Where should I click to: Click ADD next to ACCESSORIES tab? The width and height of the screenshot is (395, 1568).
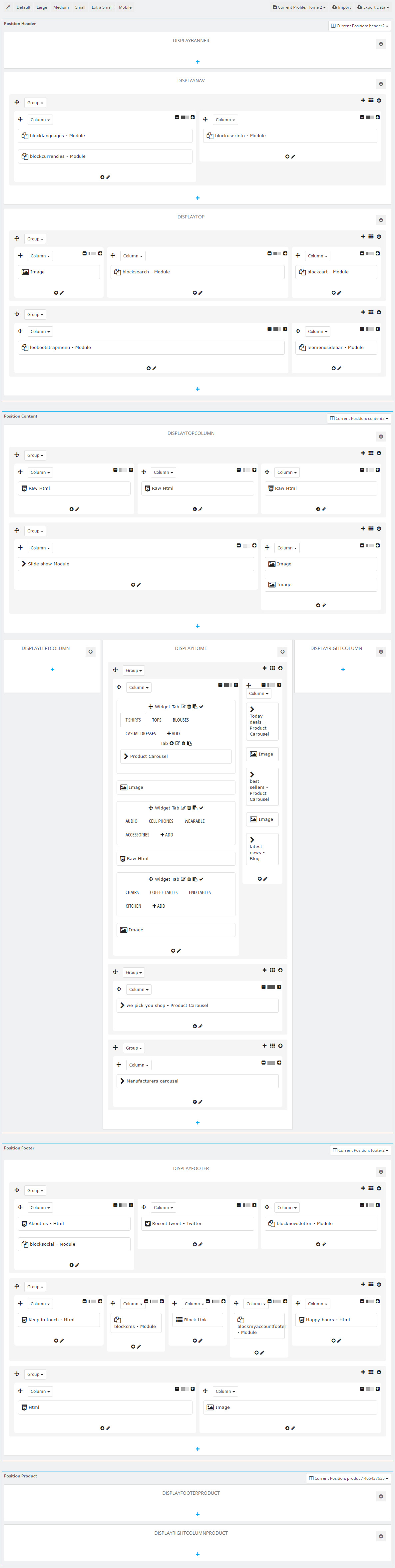(167, 834)
